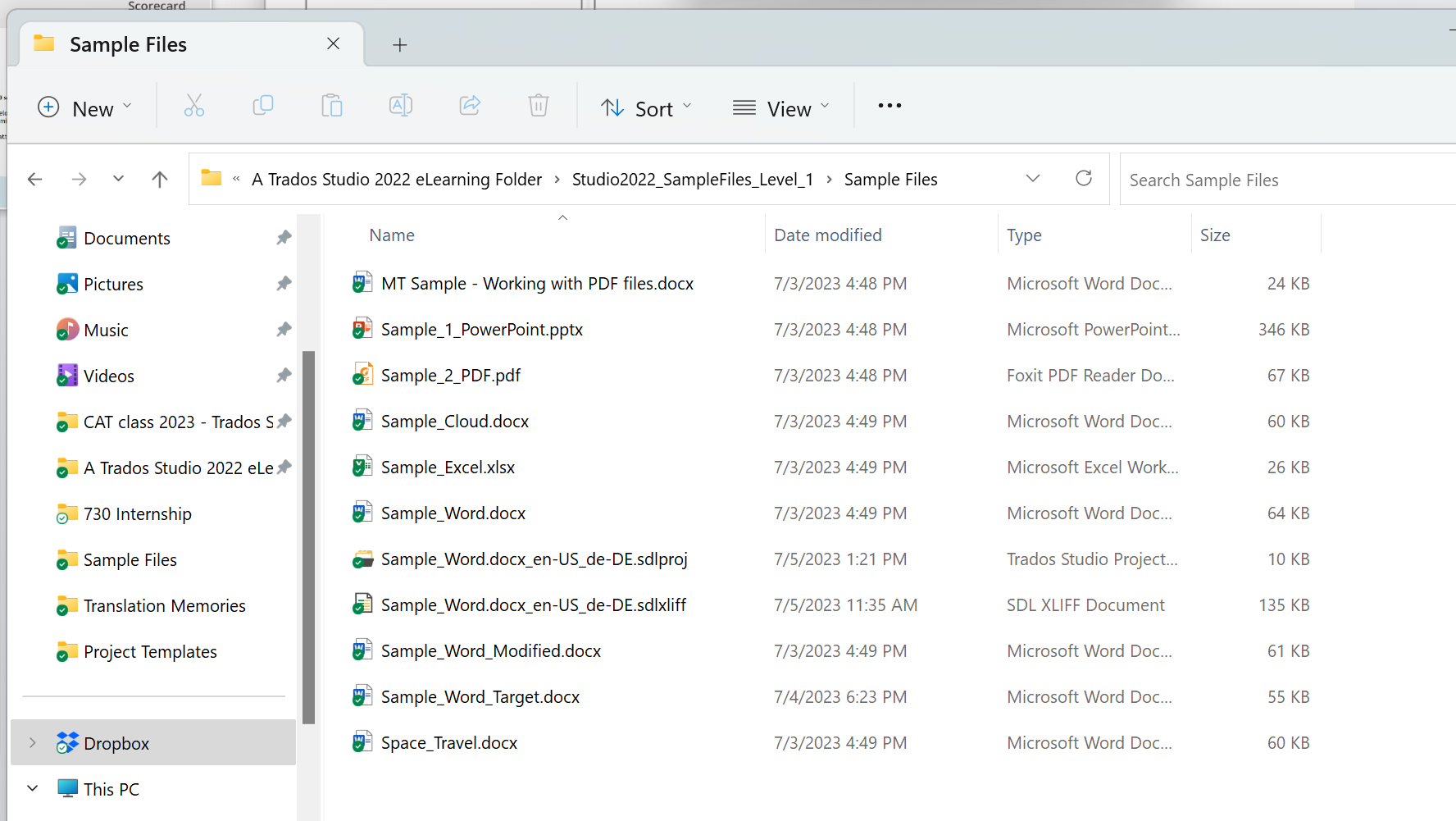Click the Videos icon in sidebar
Image resolution: width=1456 pixels, height=821 pixels.
(x=67, y=376)
